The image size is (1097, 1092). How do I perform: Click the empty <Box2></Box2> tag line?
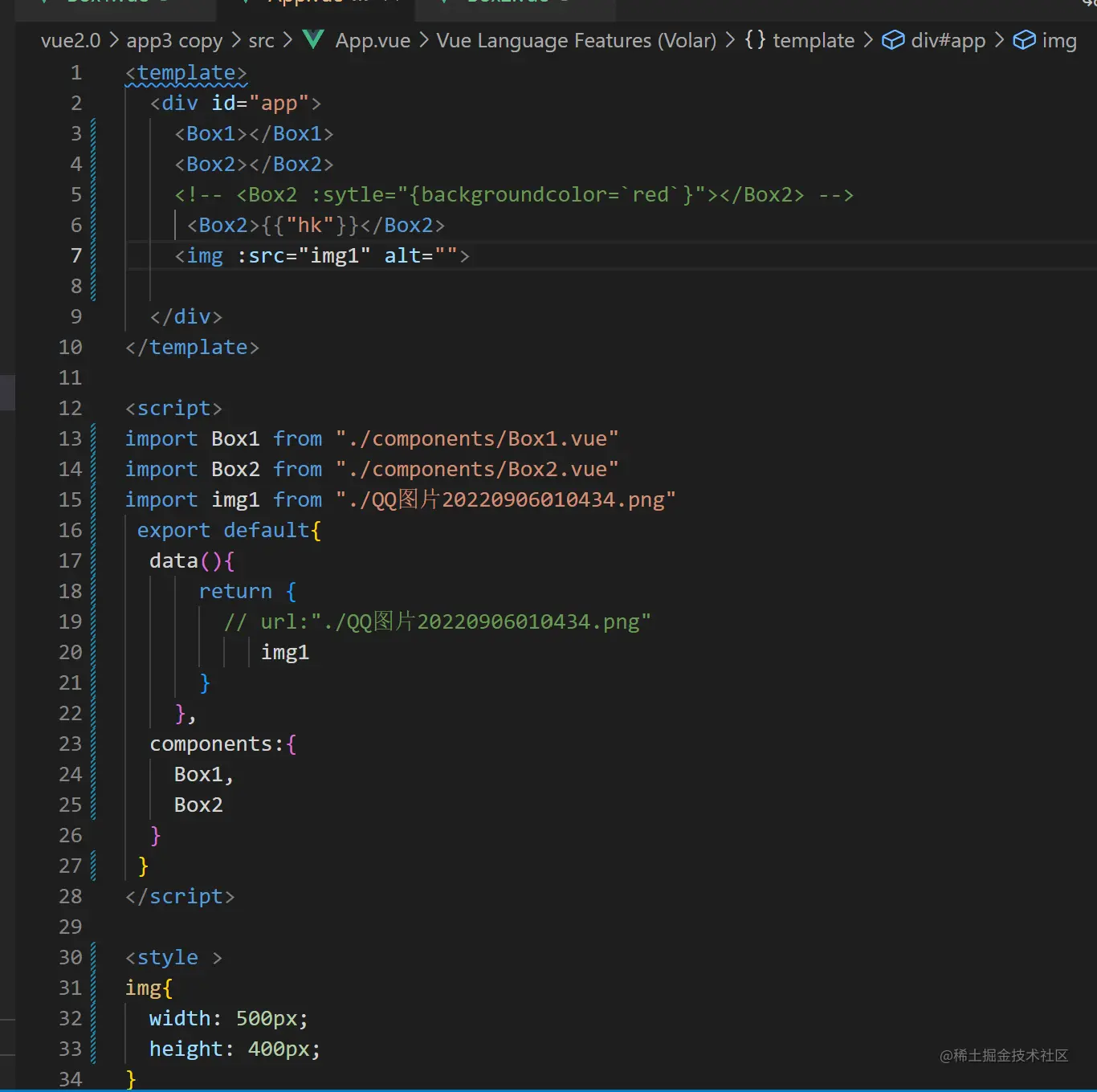pos(254,165)
